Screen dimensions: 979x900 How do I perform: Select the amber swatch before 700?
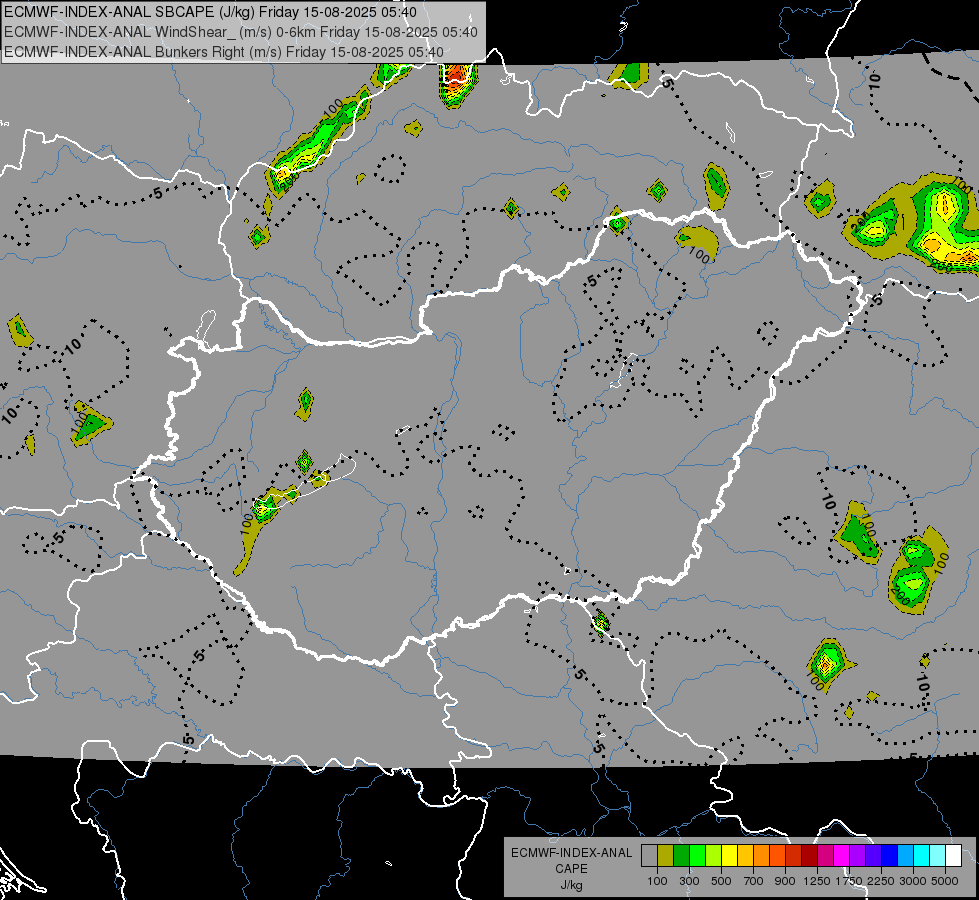click(745, 856)
